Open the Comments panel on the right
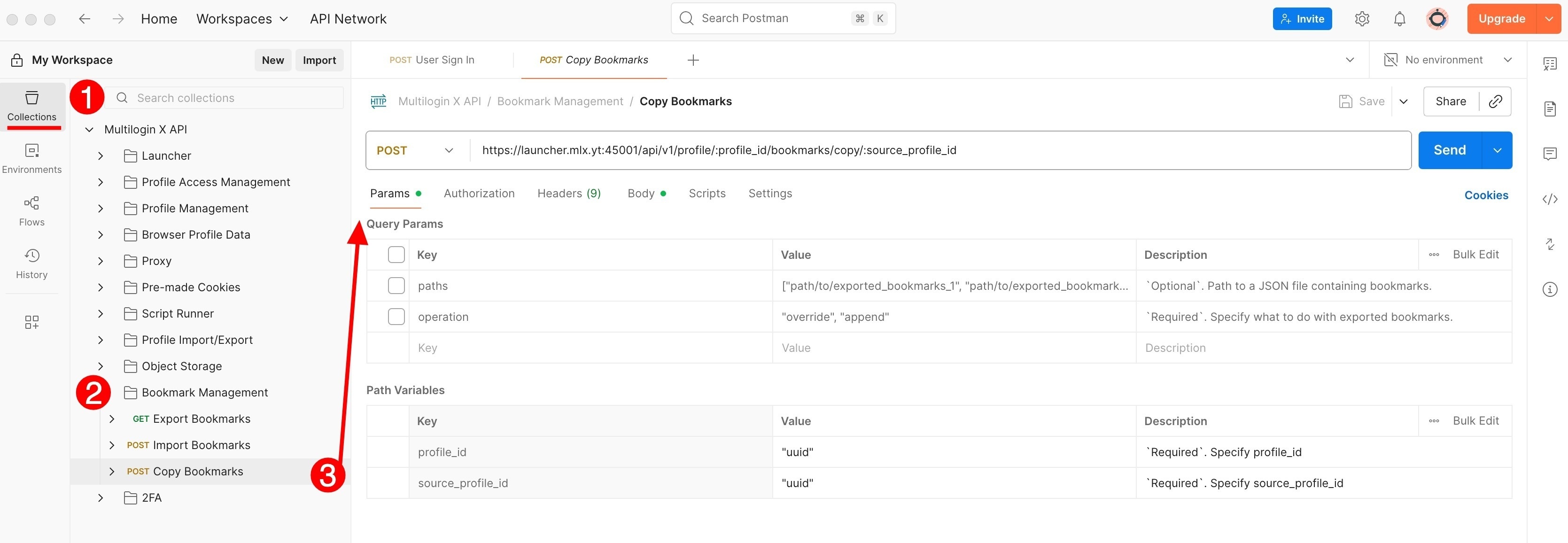This screenshot has width=1568, height=543. tap(1550, 154)
